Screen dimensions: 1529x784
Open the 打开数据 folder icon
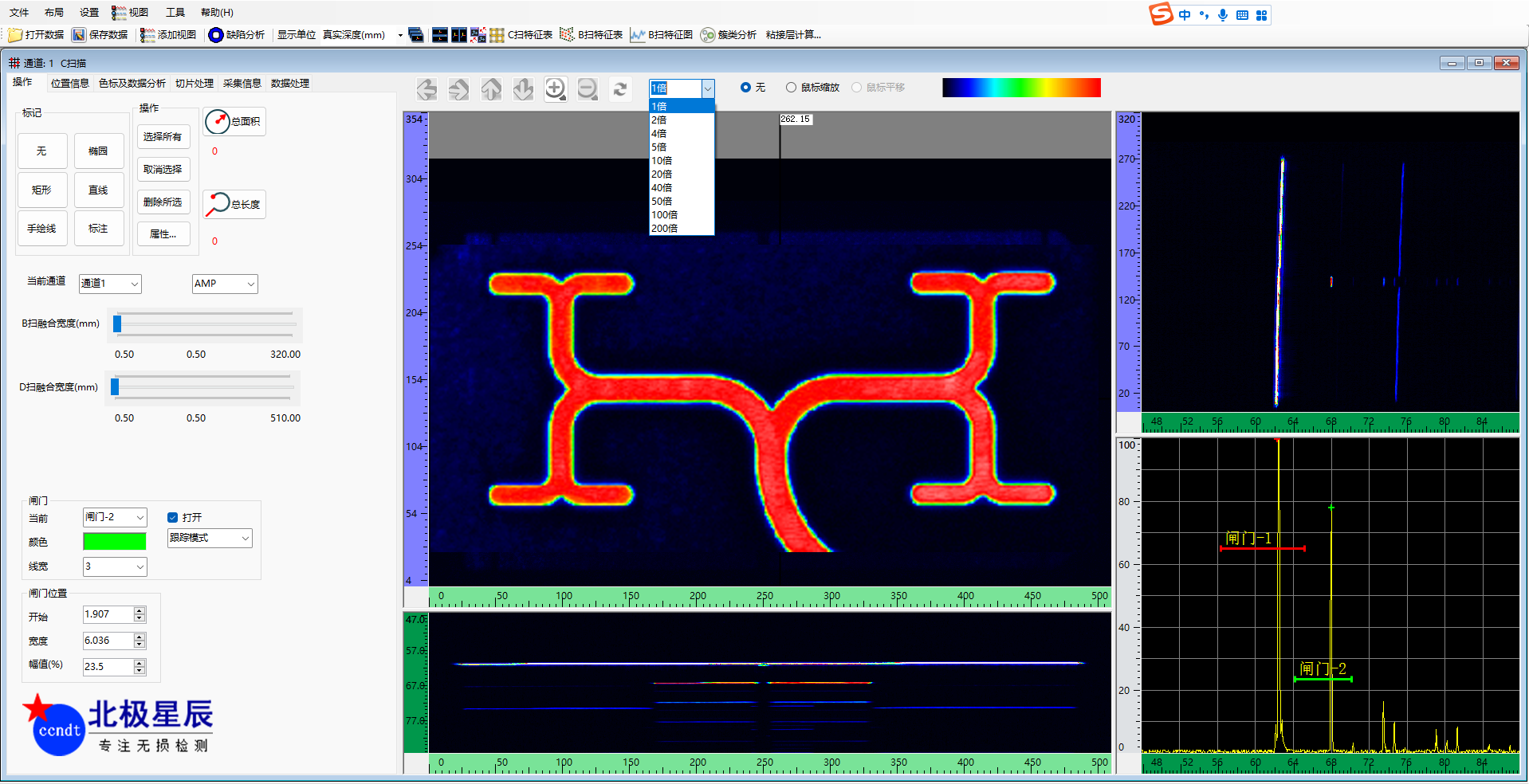pyautogui.click(x=15, y=35)
